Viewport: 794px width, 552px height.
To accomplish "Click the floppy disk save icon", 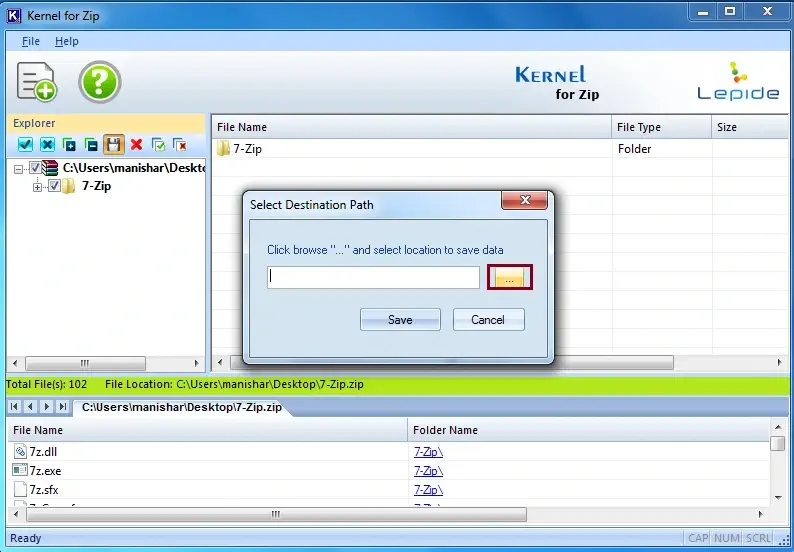I will coord(113,145).
